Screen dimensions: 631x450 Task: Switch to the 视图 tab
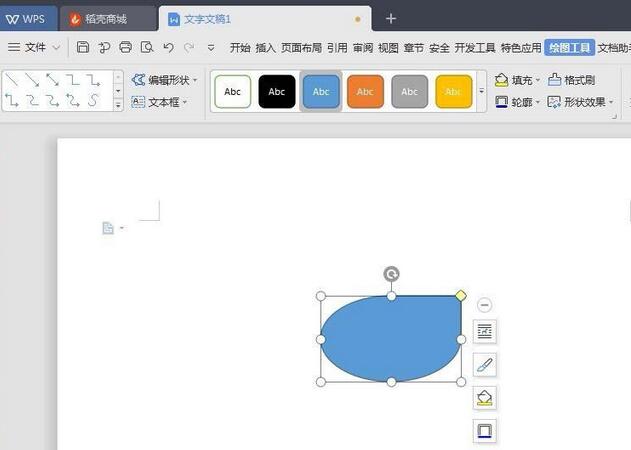click(x=388, y=48)
